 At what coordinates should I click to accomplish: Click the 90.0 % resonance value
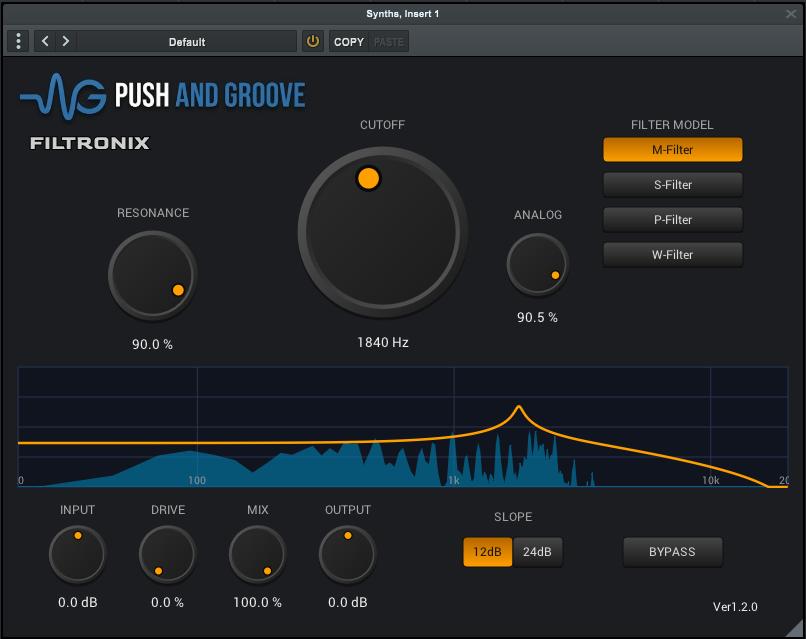pos(152,344)
